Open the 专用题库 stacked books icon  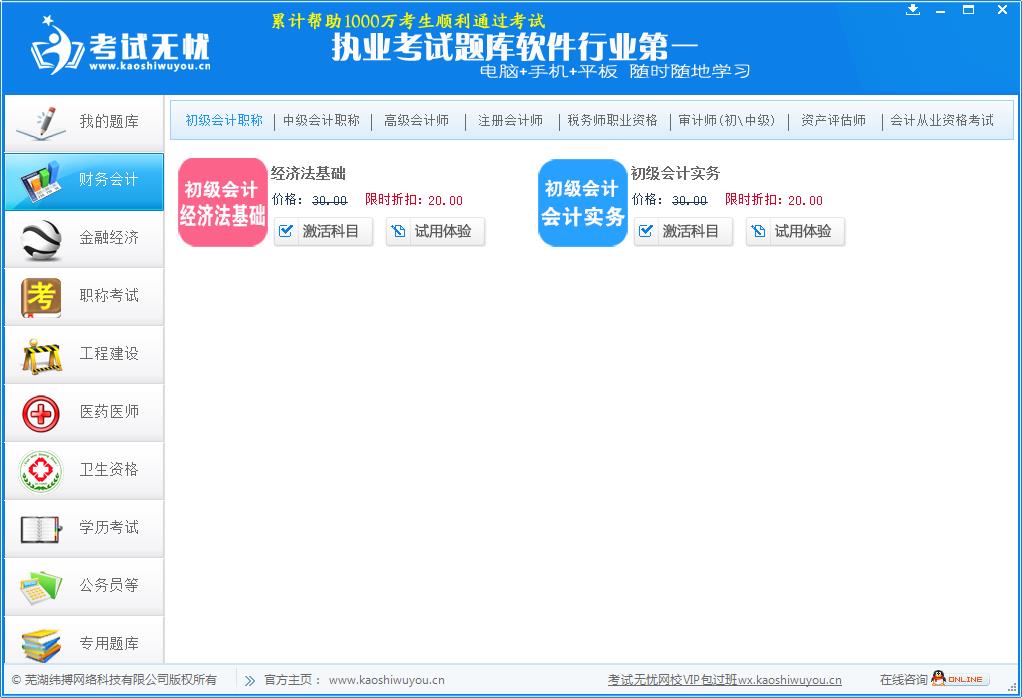point(40,645)
